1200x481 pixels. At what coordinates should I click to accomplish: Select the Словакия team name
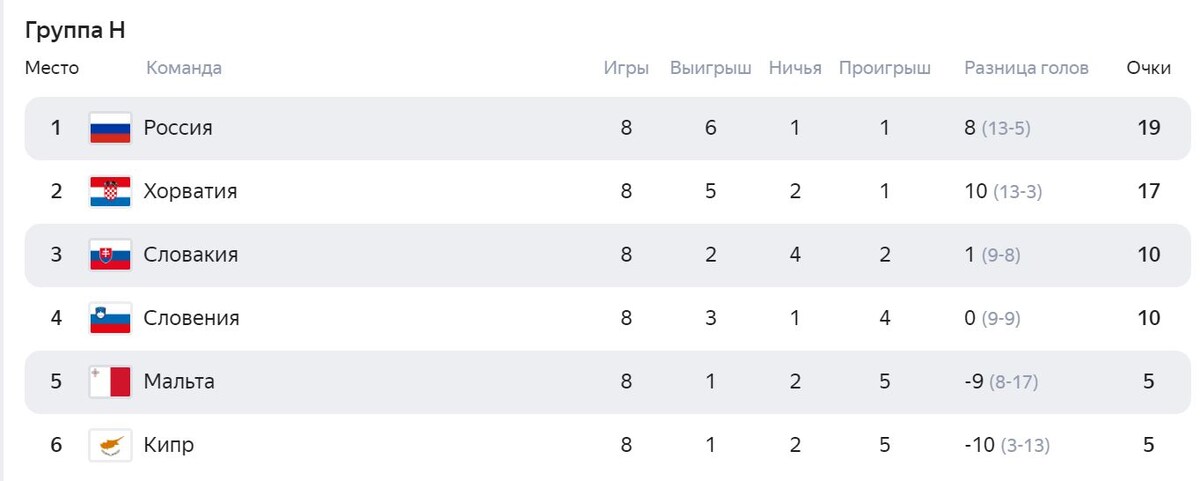(x=191, y=255)
